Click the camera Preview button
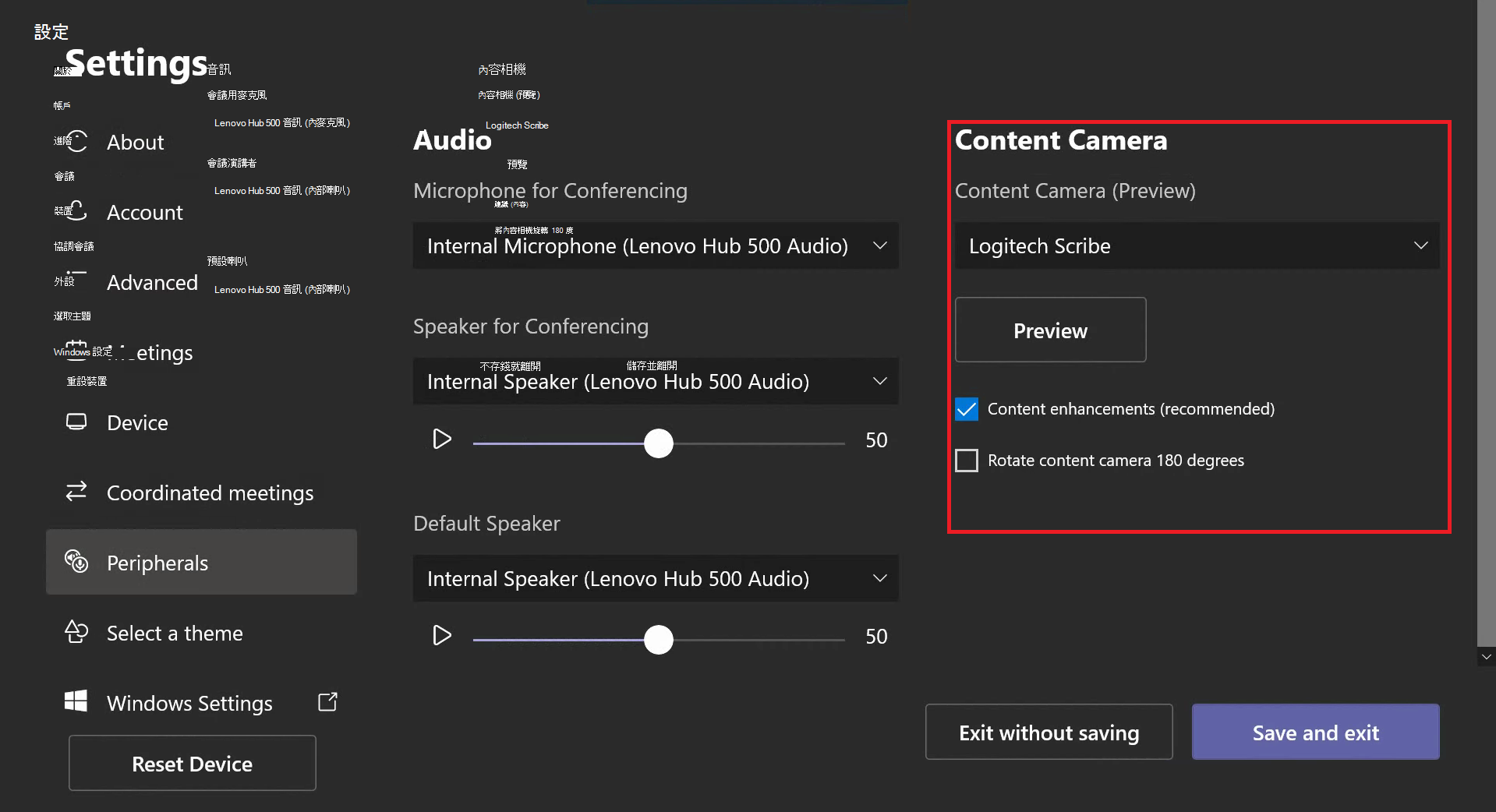This screenshot has width=1496, height=812. click(1050, 330)
